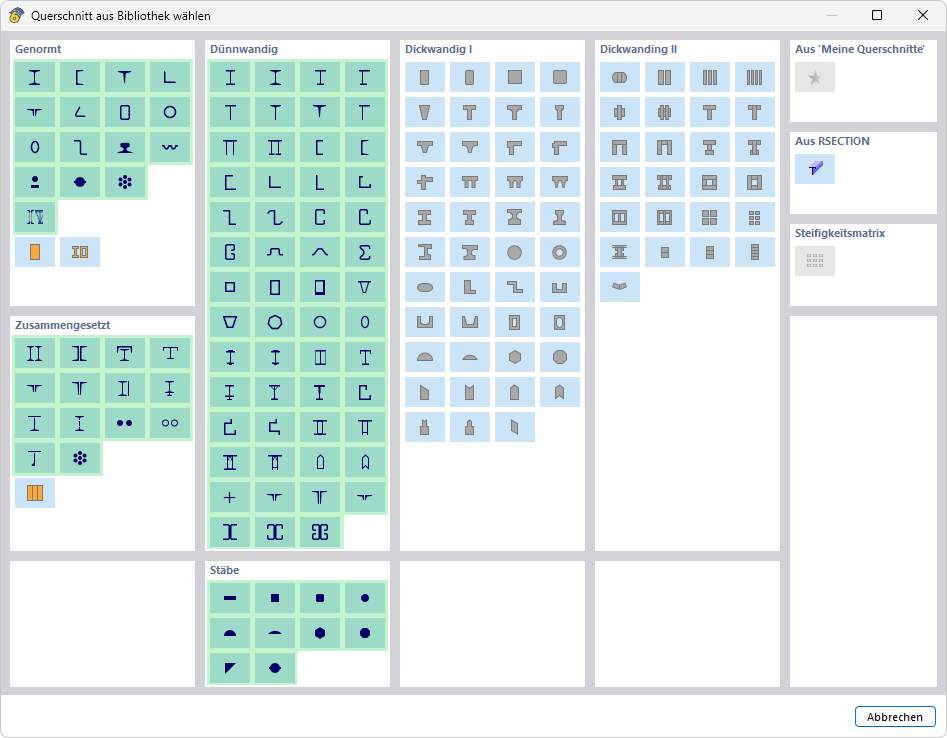Select the small square hollow box in Dünnwandig
This screenshot has width=947, height=738.
pos(230,287)
